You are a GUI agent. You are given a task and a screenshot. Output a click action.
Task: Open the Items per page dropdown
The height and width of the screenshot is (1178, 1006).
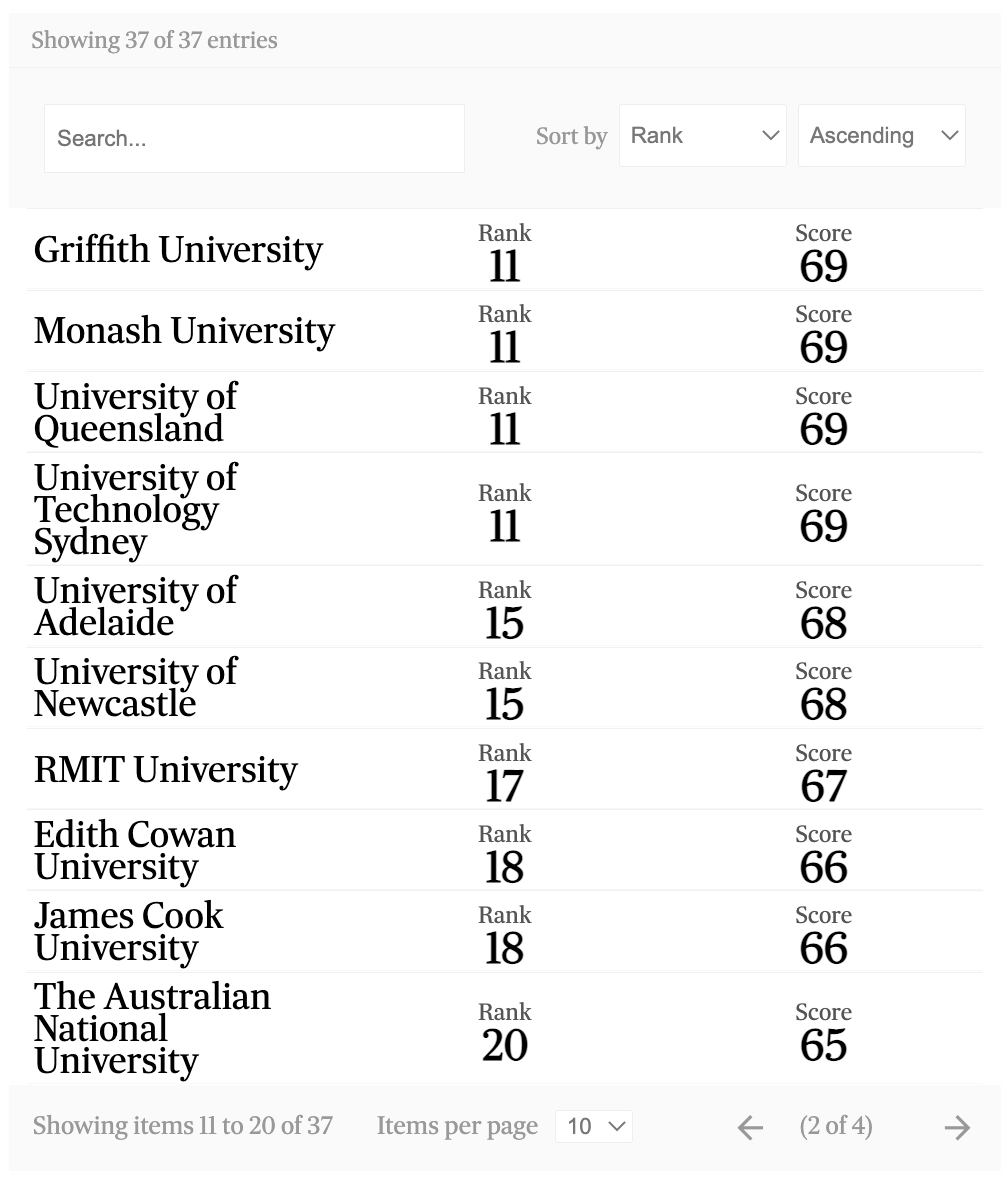594,1127
